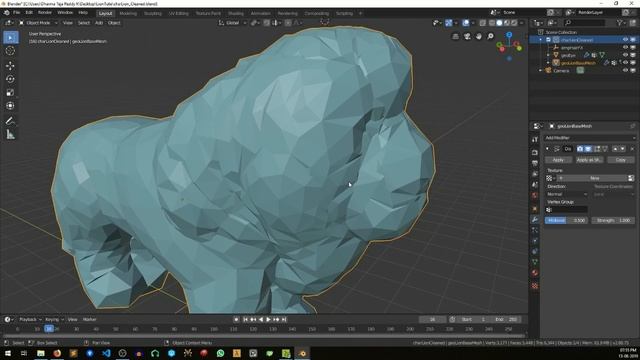Image resolution: width=640 pixels, height=360 pixels.
Task: Click the Apply as Shape Key button
Action: 589,160
